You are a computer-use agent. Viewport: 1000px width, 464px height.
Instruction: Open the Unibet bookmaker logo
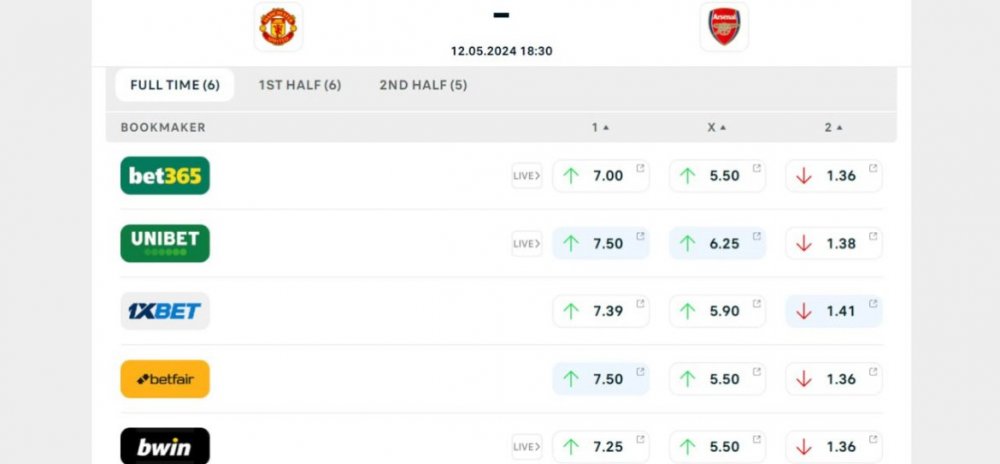click(x=165, y=243)
